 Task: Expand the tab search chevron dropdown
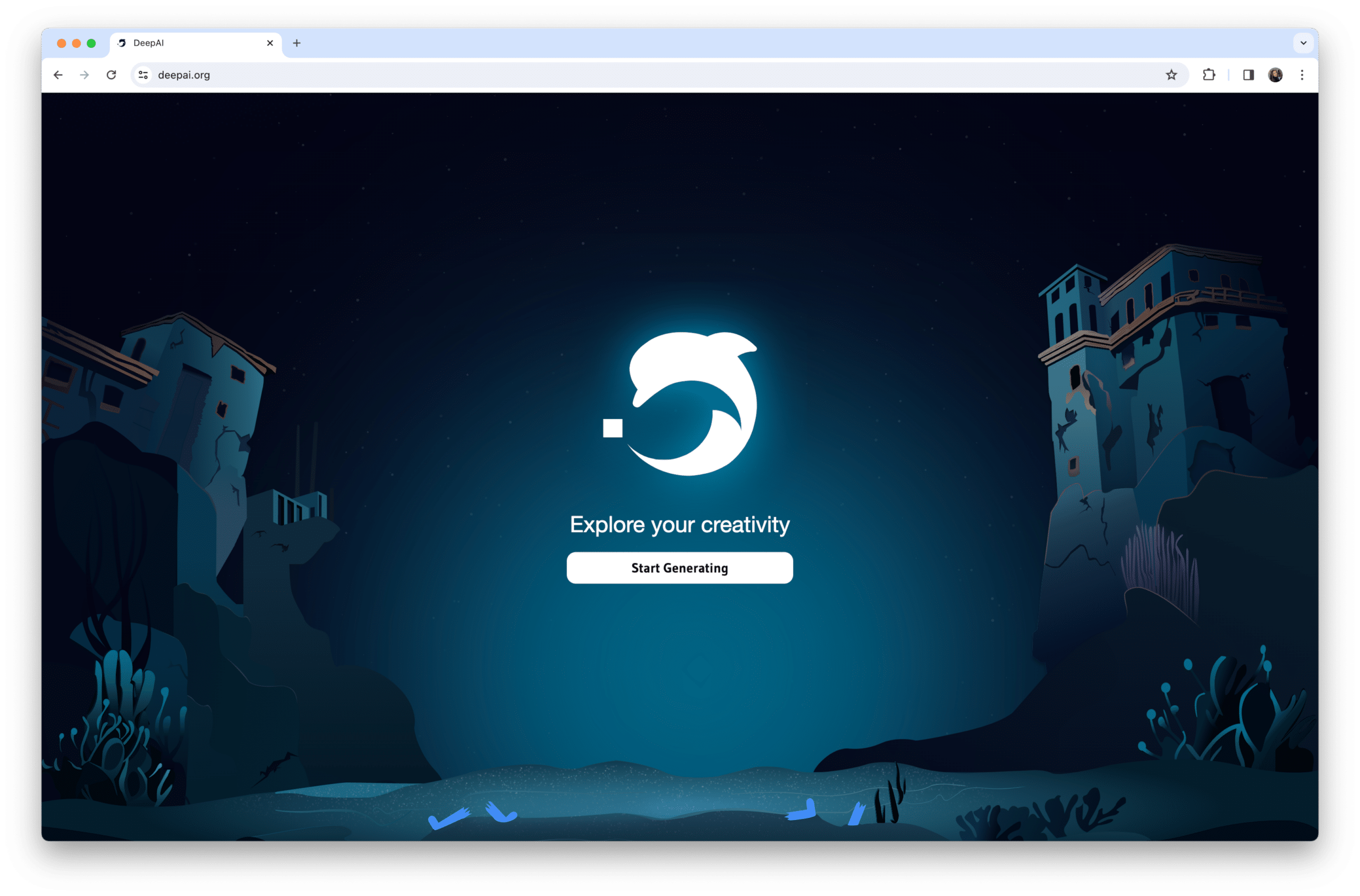coord(1303,43)
